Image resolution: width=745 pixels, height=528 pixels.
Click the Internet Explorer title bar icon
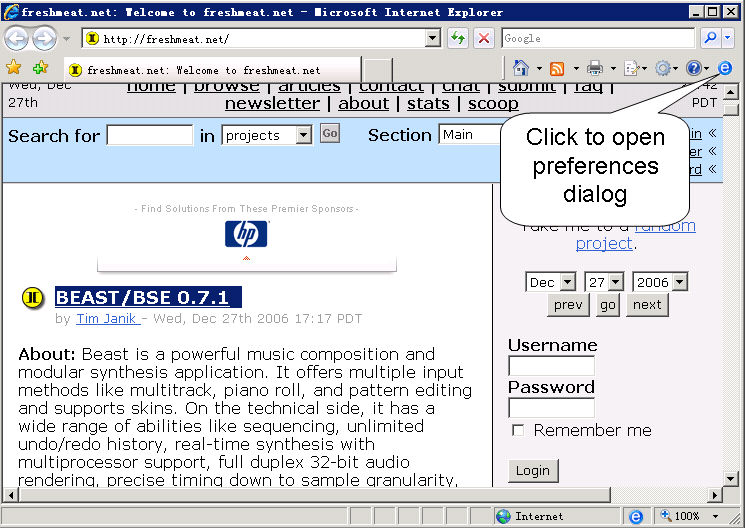click(11, 11)
